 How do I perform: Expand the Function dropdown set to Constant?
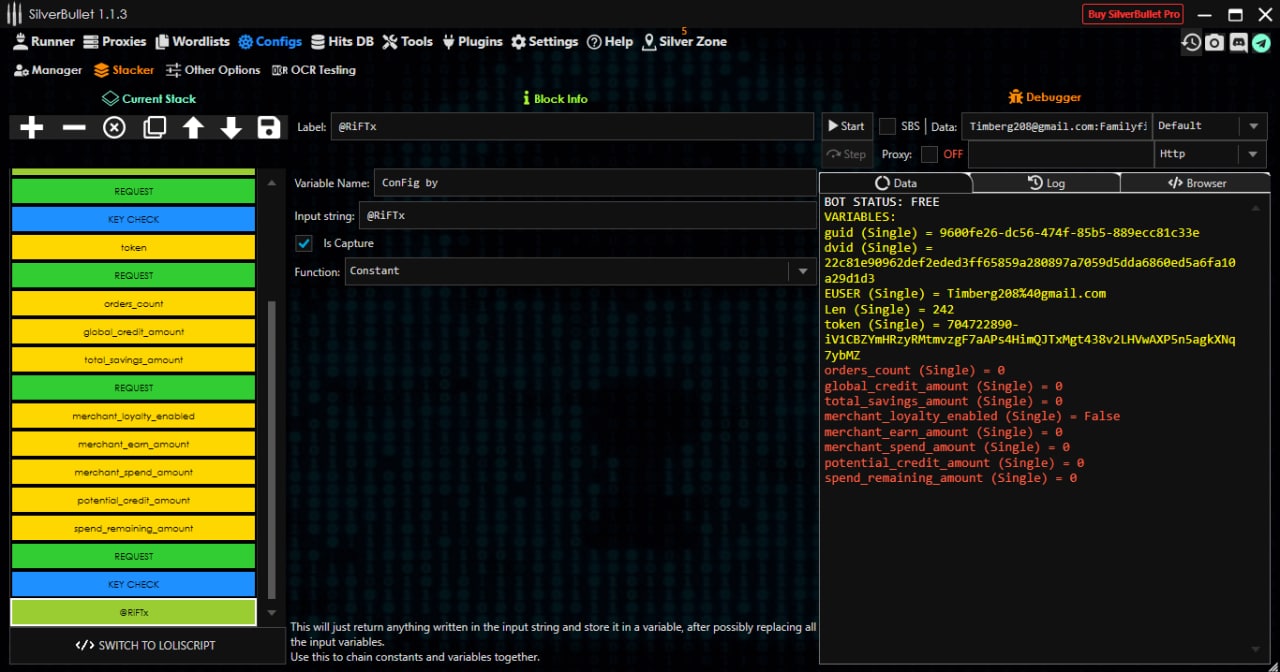coord(801,271)
